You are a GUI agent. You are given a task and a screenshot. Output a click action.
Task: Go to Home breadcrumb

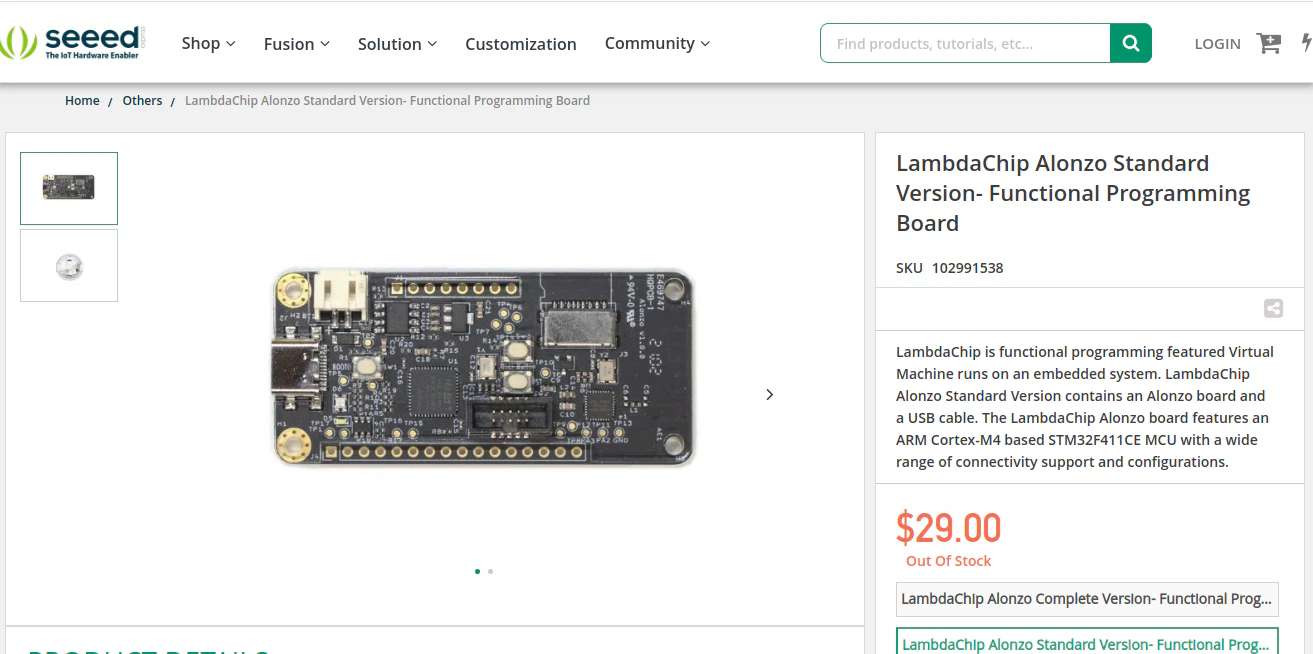point(82,100)
